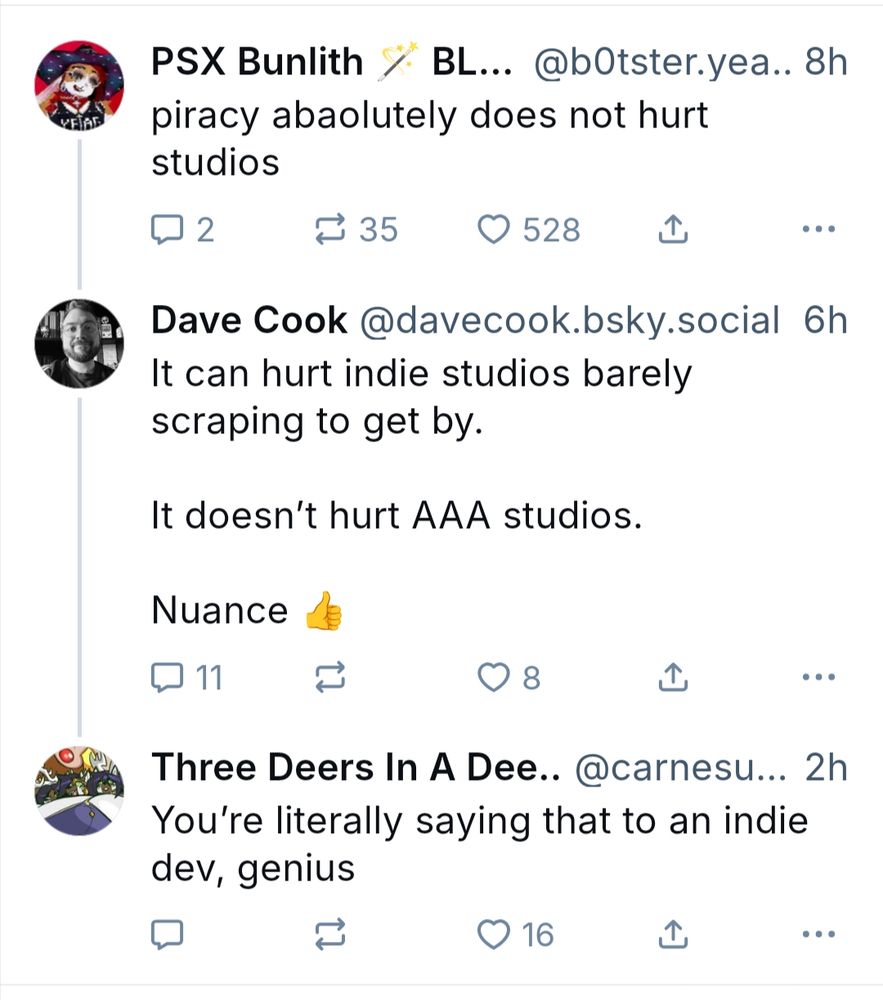Like the post with 16 likes

492,935
